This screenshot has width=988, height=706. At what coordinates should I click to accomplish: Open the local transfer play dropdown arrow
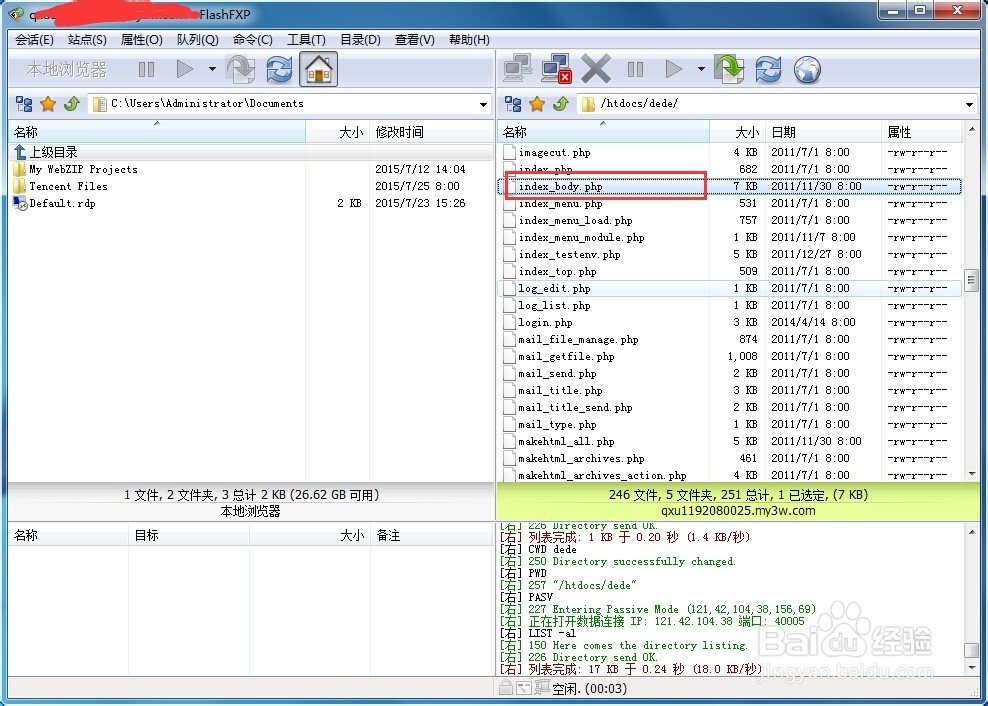coord(212,69)
